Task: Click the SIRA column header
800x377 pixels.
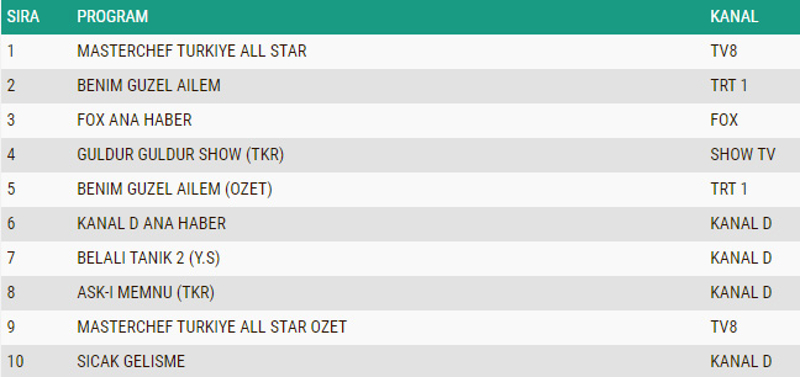Action: point(23,16)
